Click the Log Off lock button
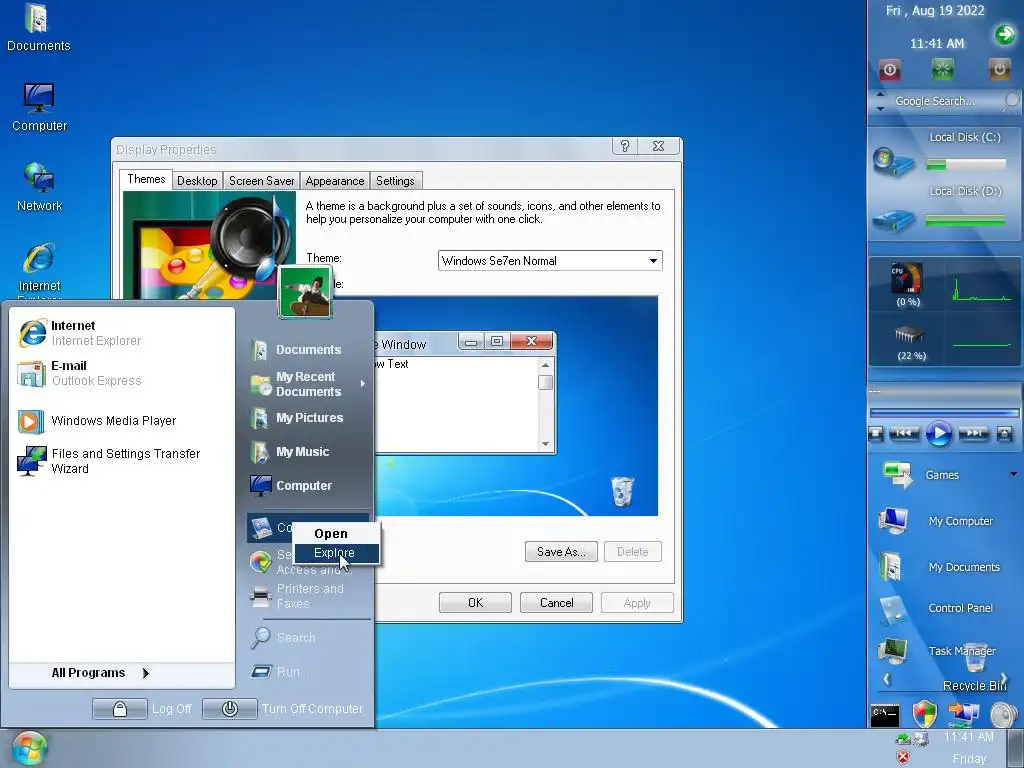 120,709
